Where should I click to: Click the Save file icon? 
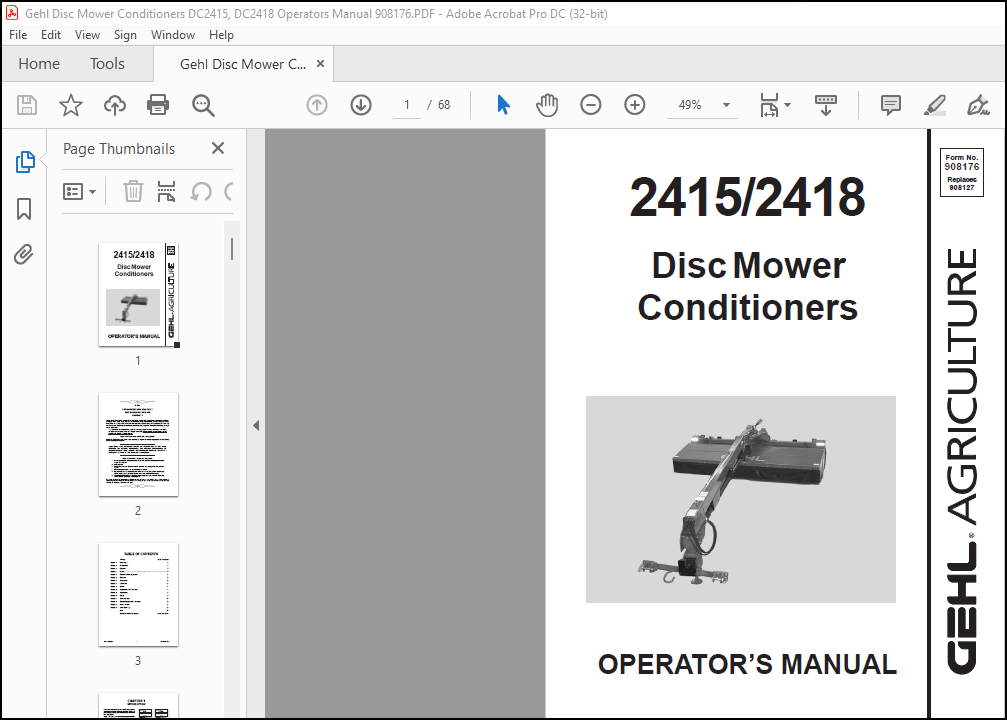27,105
